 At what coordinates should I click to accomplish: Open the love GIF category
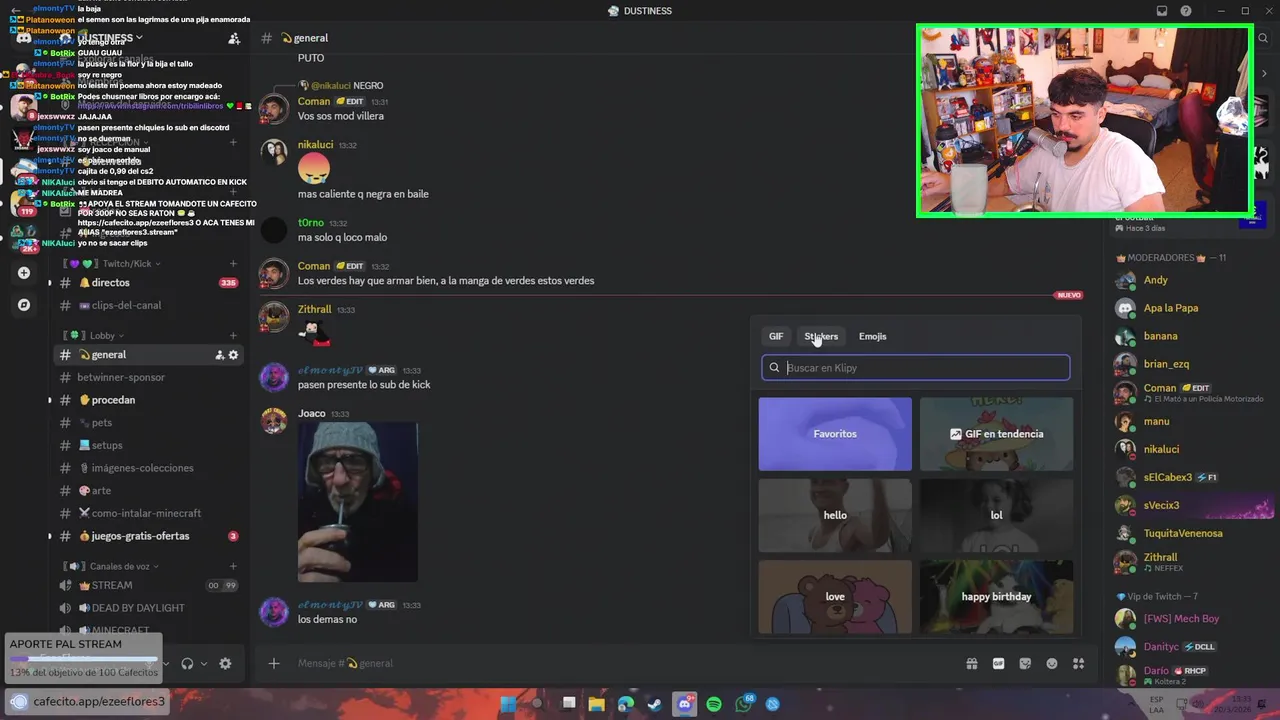pos(835,596)
